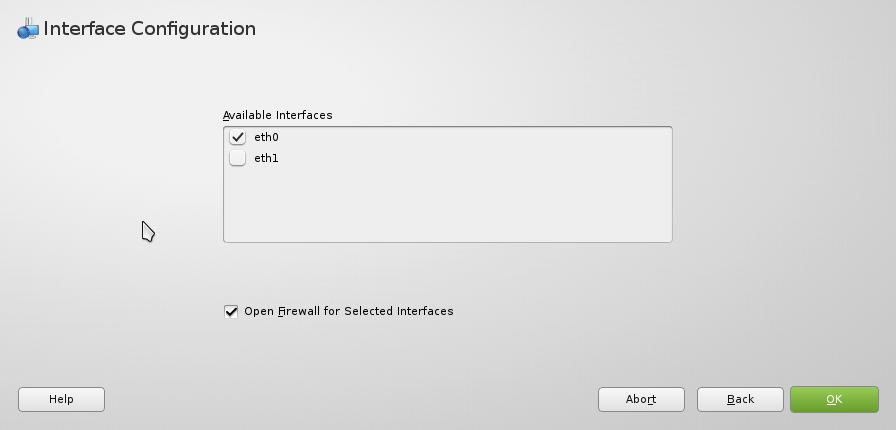Open the Help button

point(61,399)
